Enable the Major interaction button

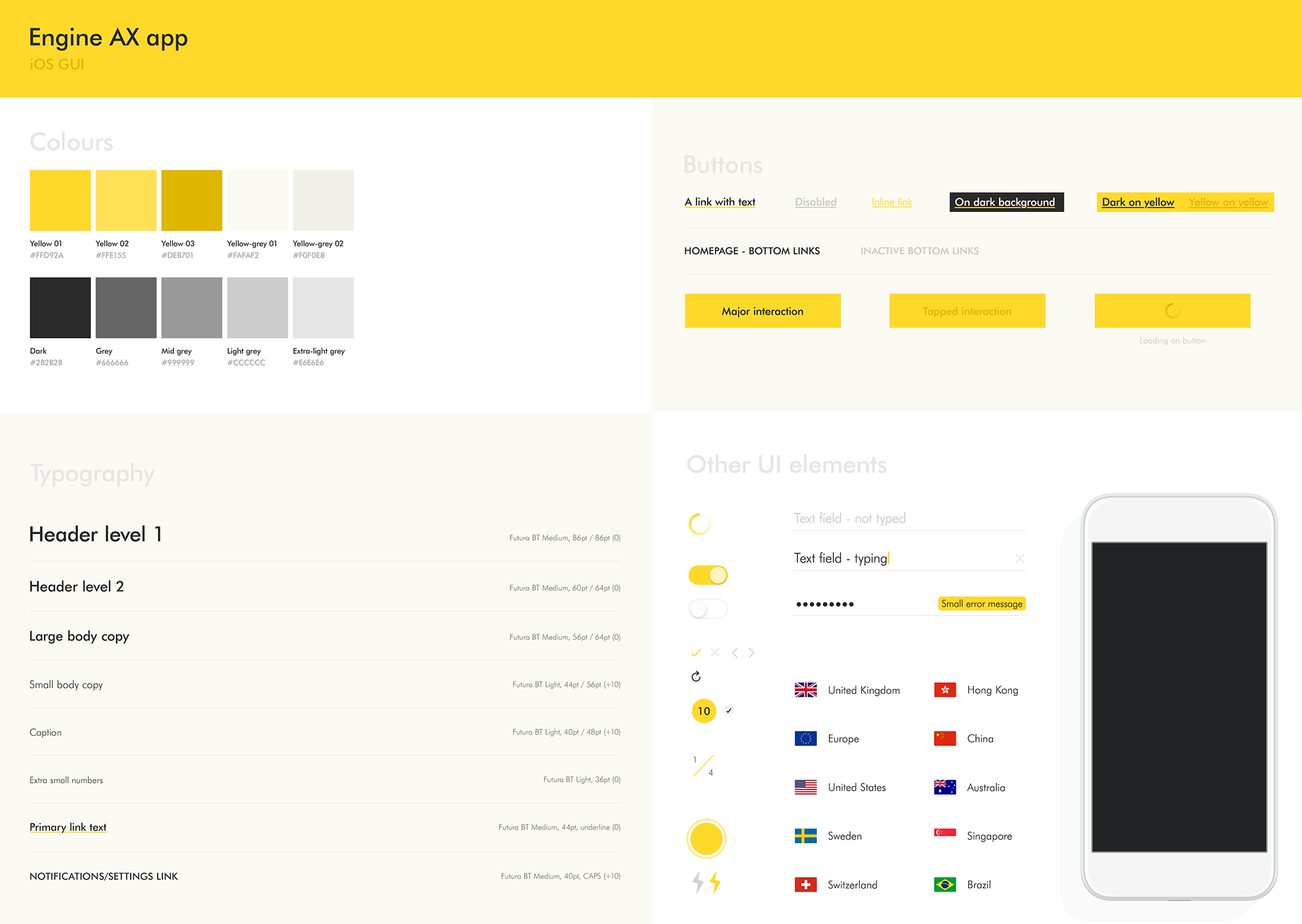[x=762, y=310]
